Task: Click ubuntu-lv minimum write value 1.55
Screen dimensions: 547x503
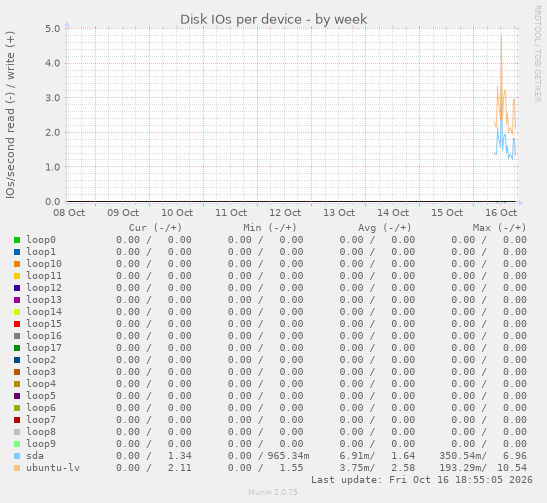Action: 291,468
